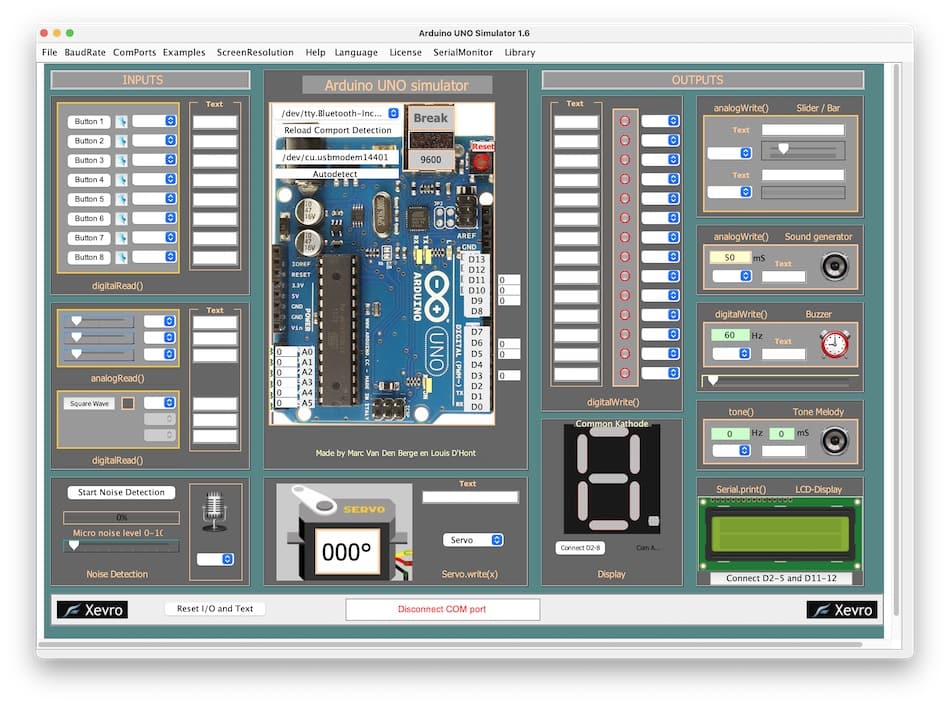Viewport: 950px width, 706px height.
Task: Click the slider below the Buzzer panel
Action: click(x=780, y=381)
